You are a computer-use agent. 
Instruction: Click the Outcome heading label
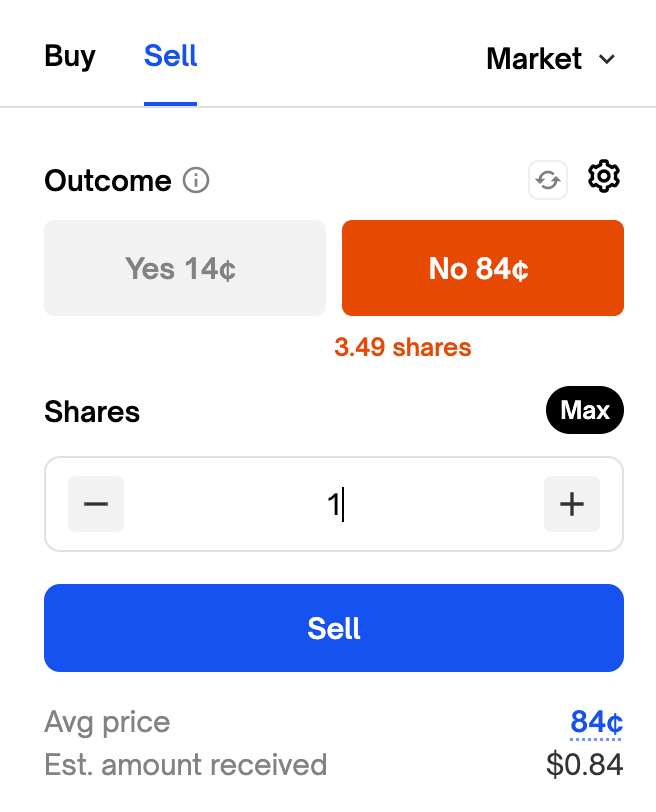[x=108, y=181]
